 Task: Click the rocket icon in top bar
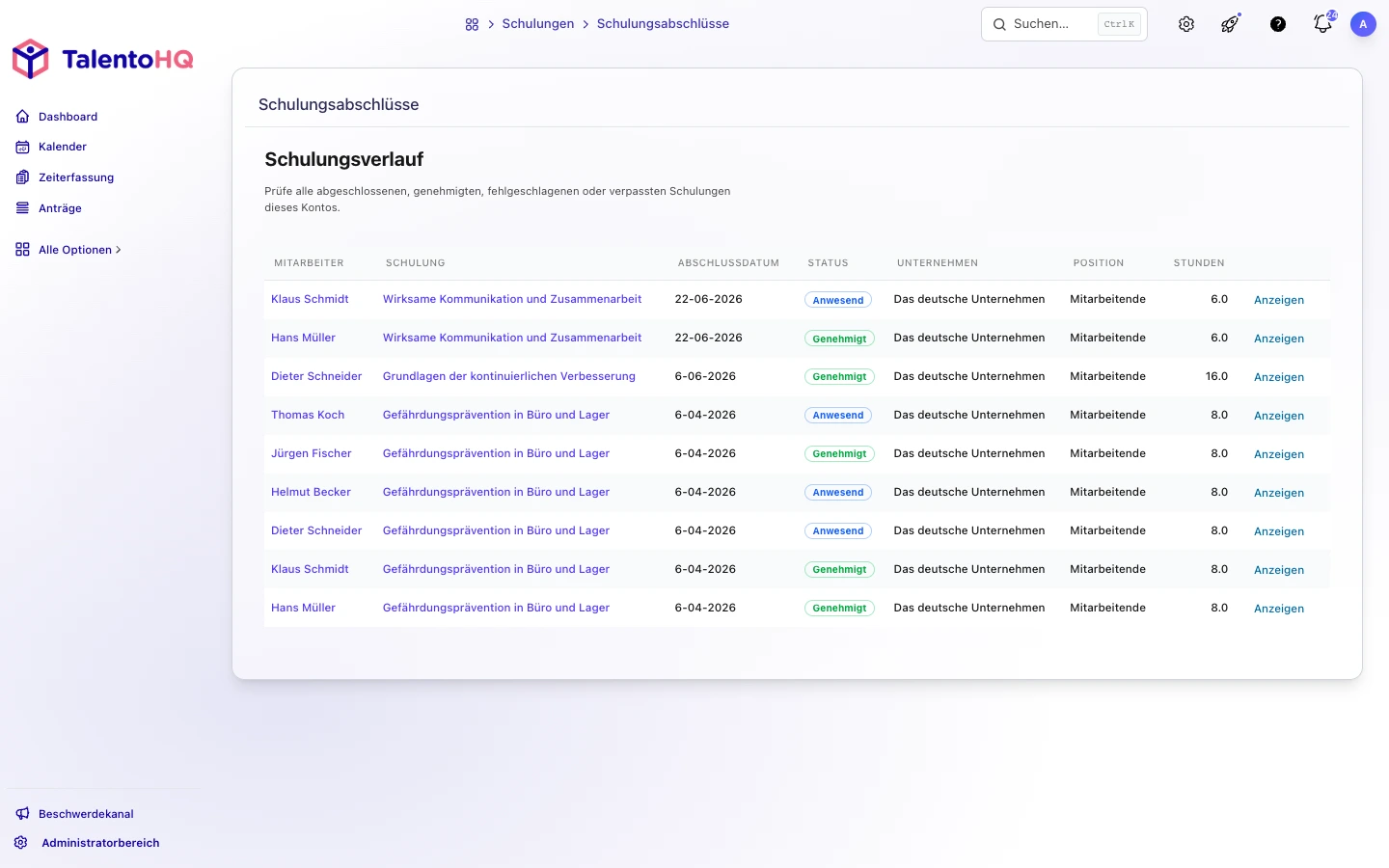pos(1231,24)
